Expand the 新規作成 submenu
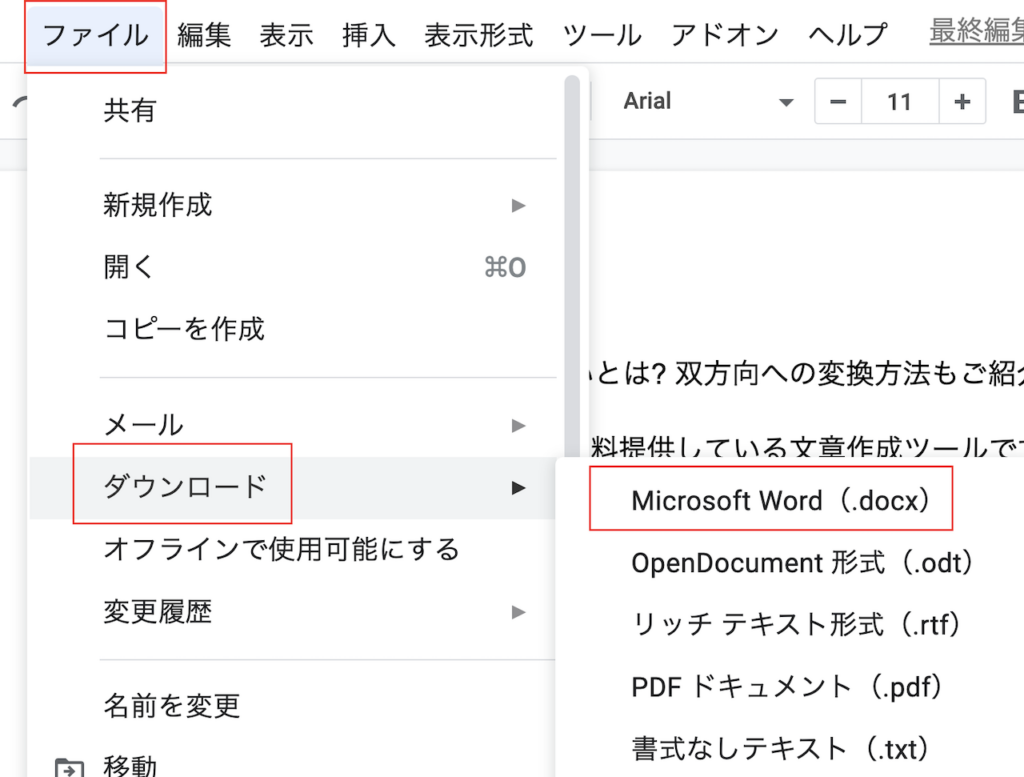This screenshot has height=777, width=1024. [x=293, y=205]
